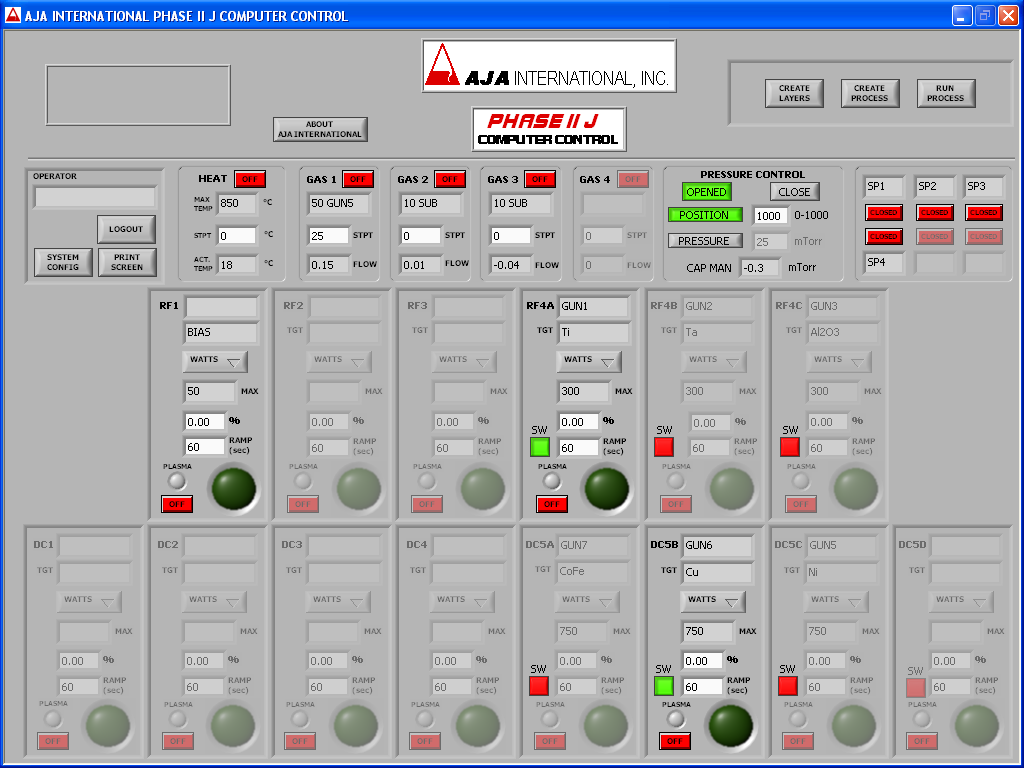Click the RF4B GUN2 red SW indicator
The width and height of the screenshot is (1024, 768).
[x=664, y=447]
